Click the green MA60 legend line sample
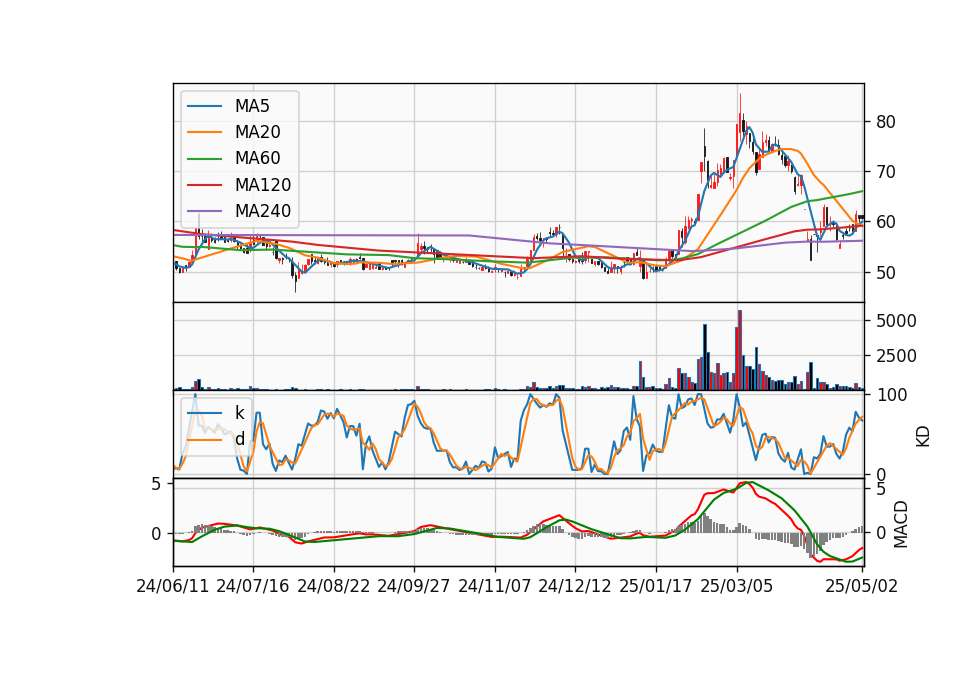 coord(204,159)
